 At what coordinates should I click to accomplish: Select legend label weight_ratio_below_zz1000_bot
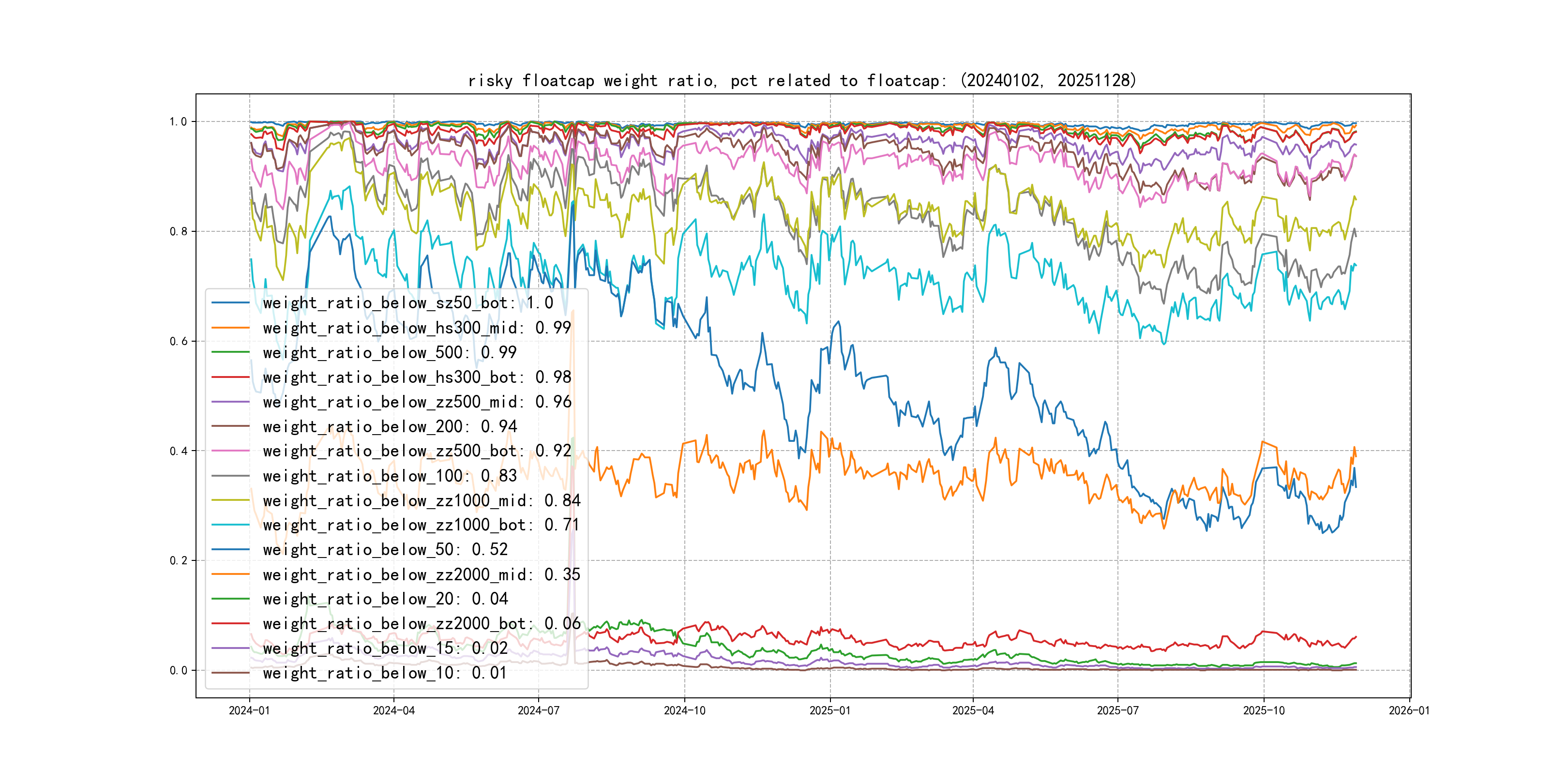[x=421, y=525]
